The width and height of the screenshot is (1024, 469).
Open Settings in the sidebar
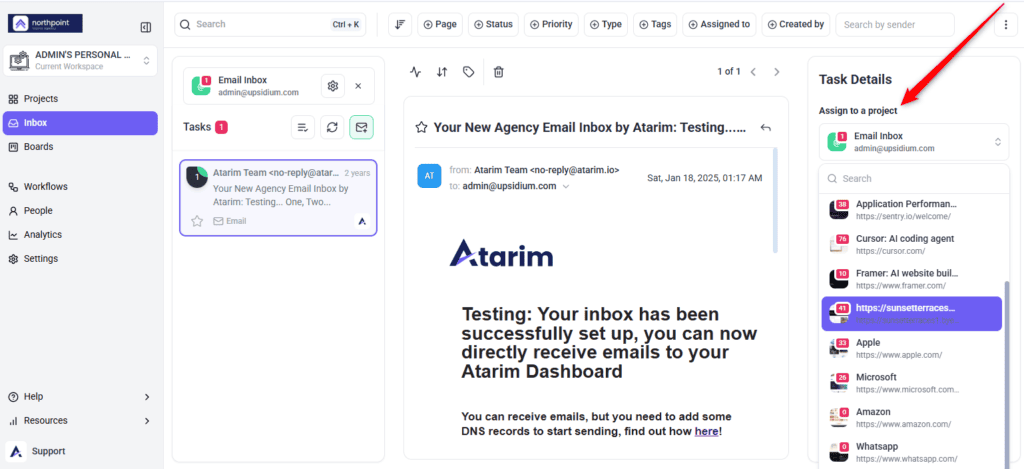tap(80, 259)
